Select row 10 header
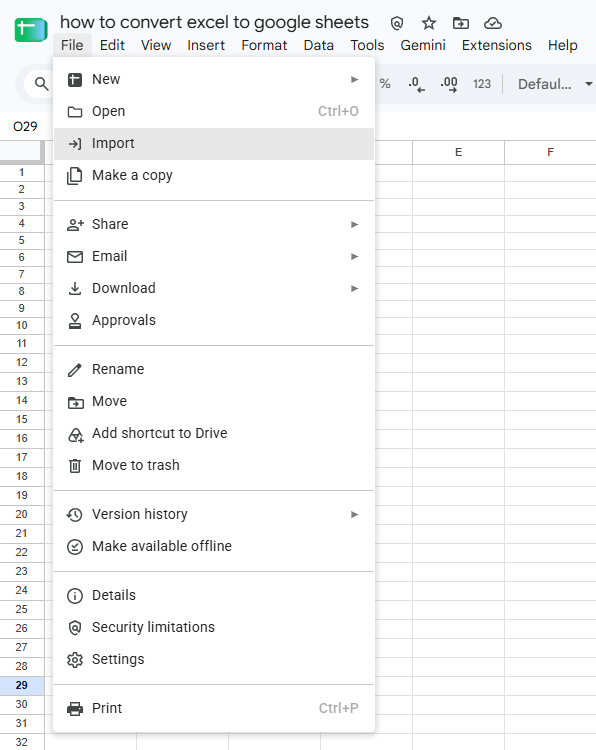The height and width of the screenshot is (750, 596). click(x=22, y=326)
